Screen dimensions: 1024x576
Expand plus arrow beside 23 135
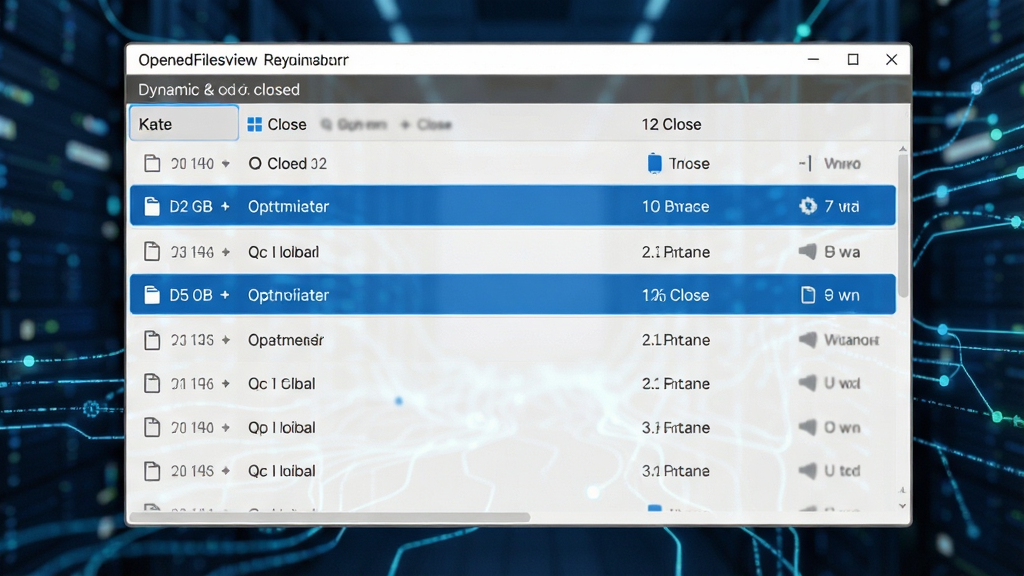(226, 340)
